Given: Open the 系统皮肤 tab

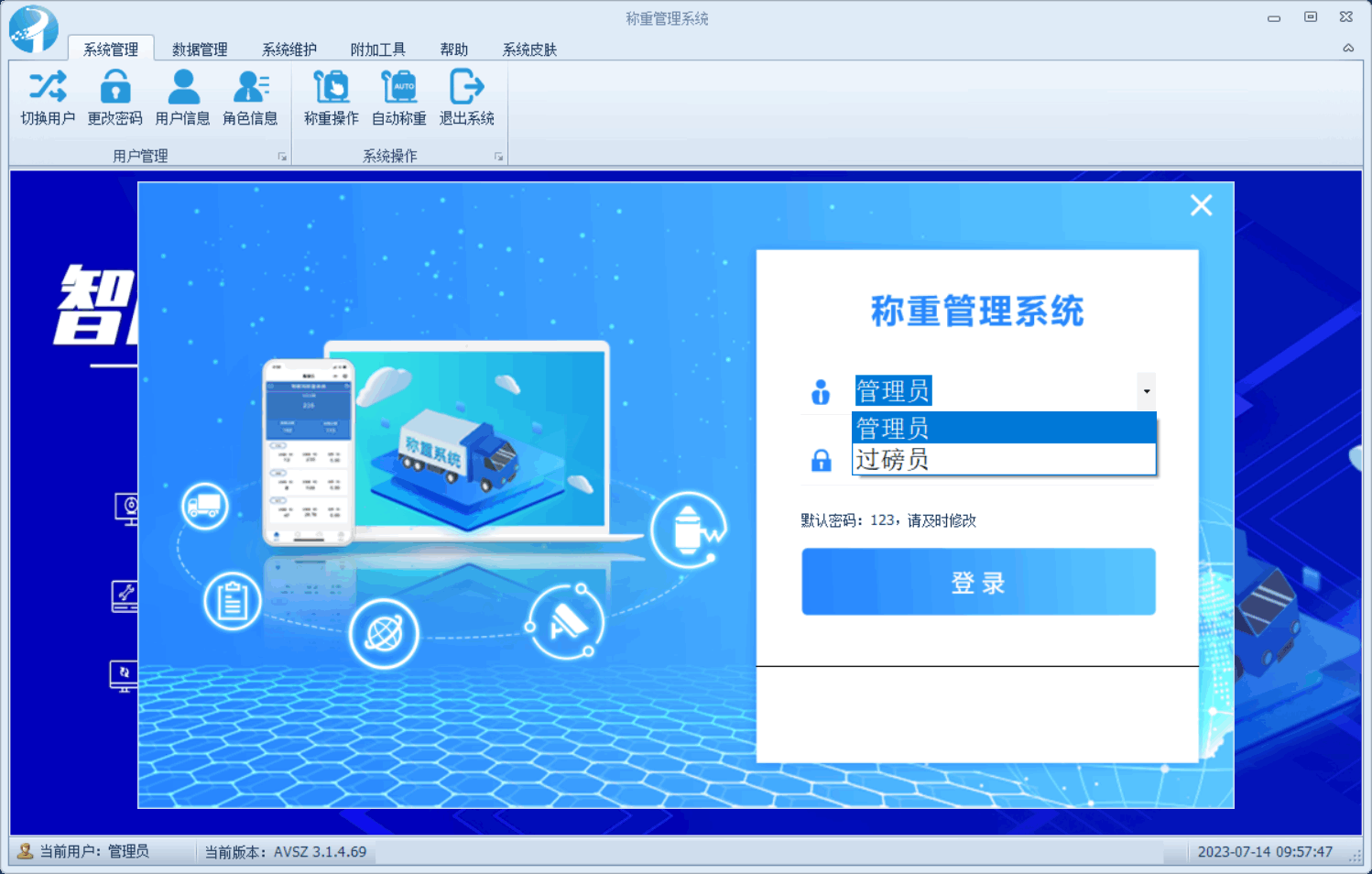Looking at the screenshot, I should point(529,49).
